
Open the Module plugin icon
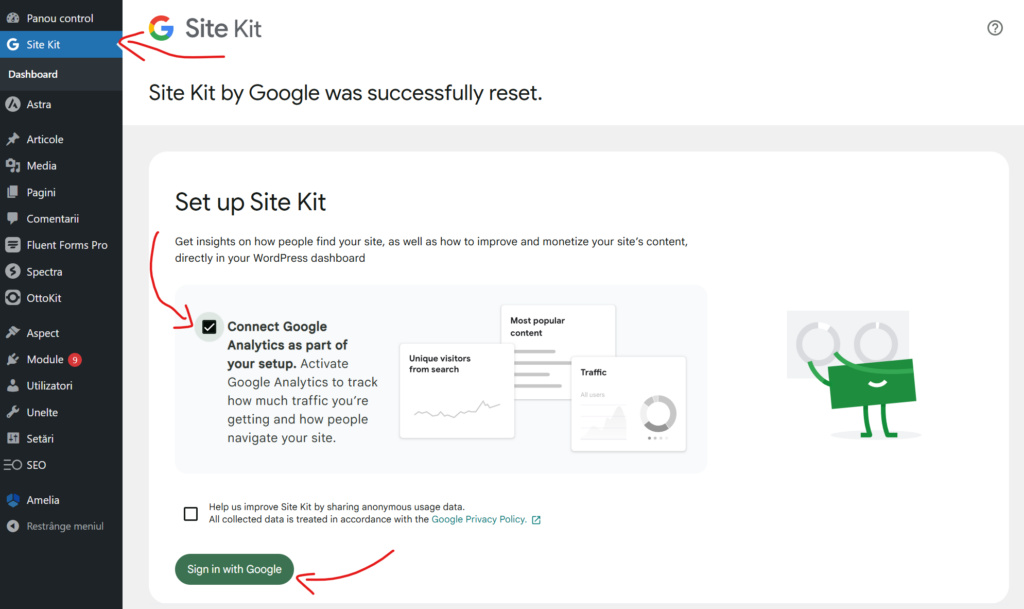point(12,359)
